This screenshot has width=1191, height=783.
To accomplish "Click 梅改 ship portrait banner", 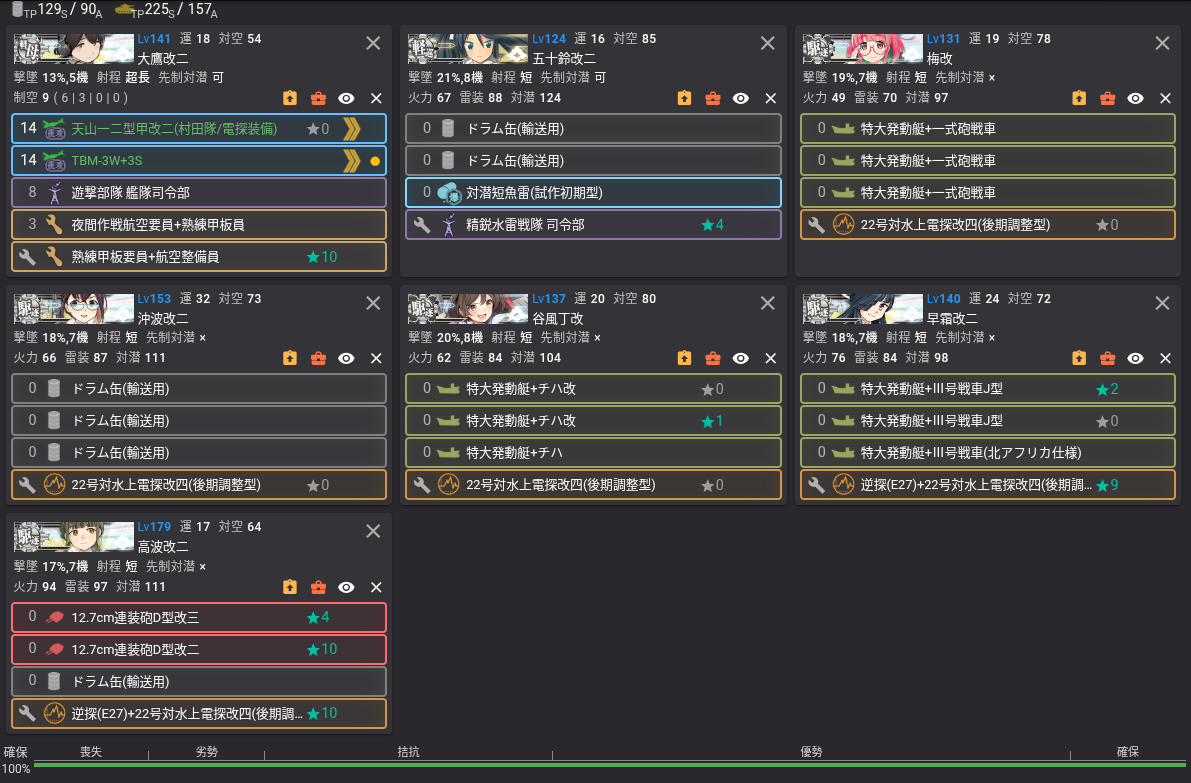I will tap(863, 49).
